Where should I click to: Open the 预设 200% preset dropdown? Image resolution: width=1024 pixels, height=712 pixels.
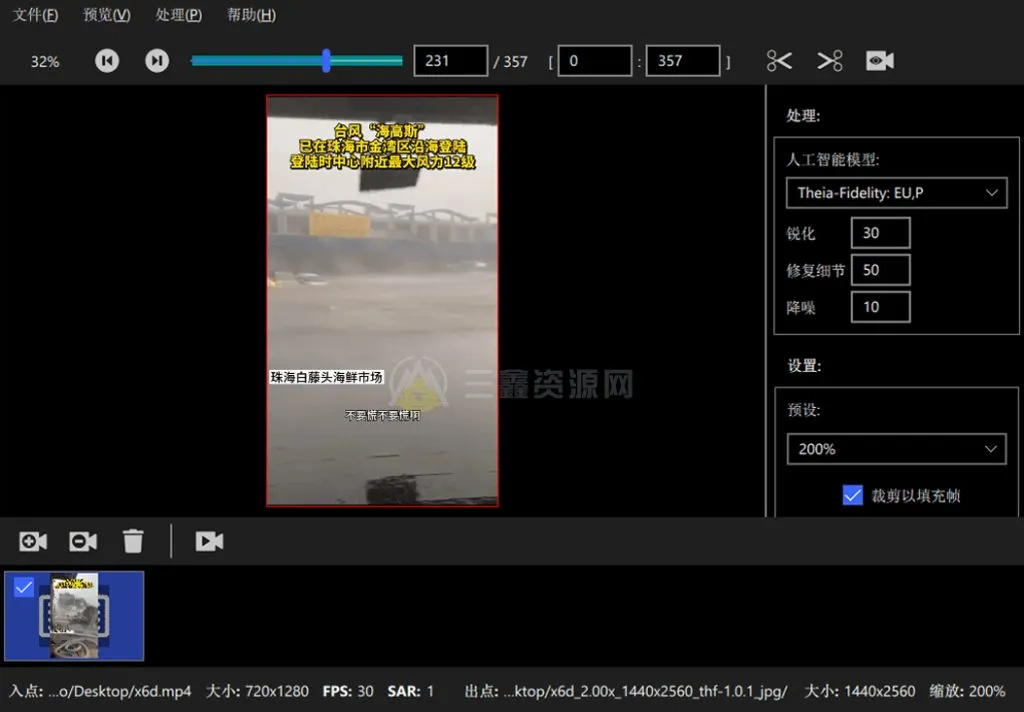(896, 449)
